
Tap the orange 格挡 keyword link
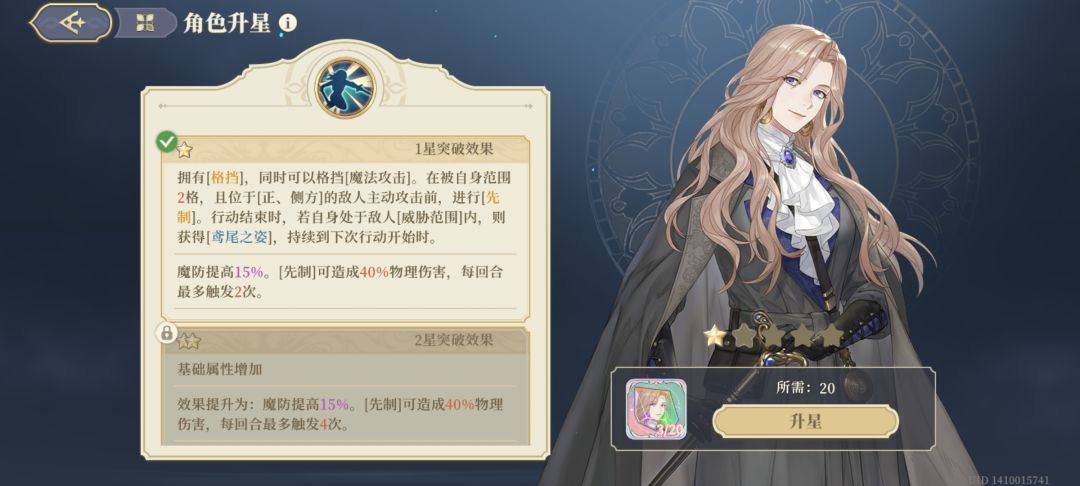click(x=225, y=178)
